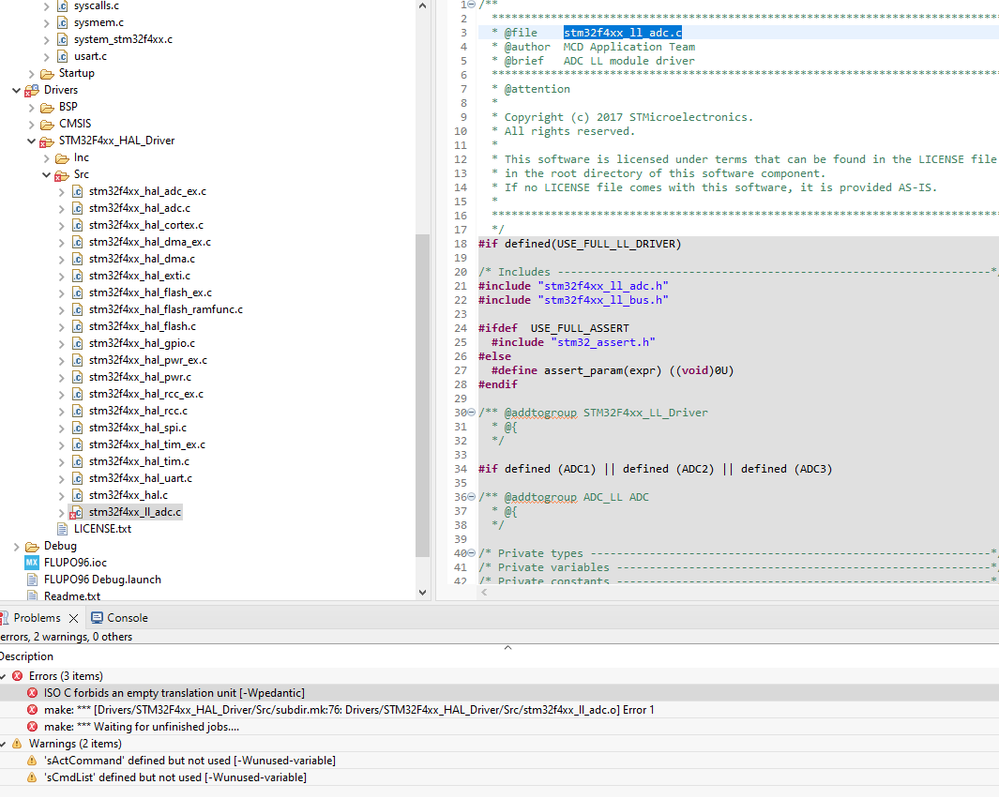999x797 pixels.
Task: Click the LICENSE.txt document icon
Action: pos(62,529)
